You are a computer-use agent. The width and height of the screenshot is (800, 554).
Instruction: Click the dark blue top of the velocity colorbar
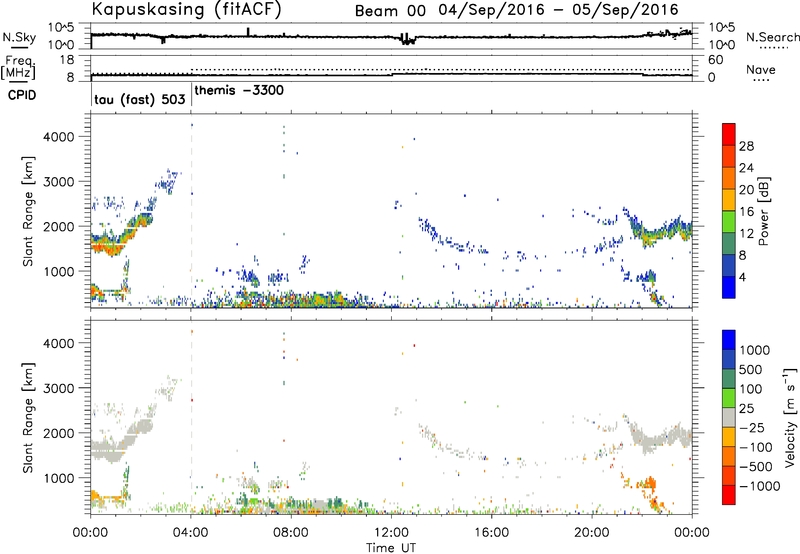coord(729,340)
